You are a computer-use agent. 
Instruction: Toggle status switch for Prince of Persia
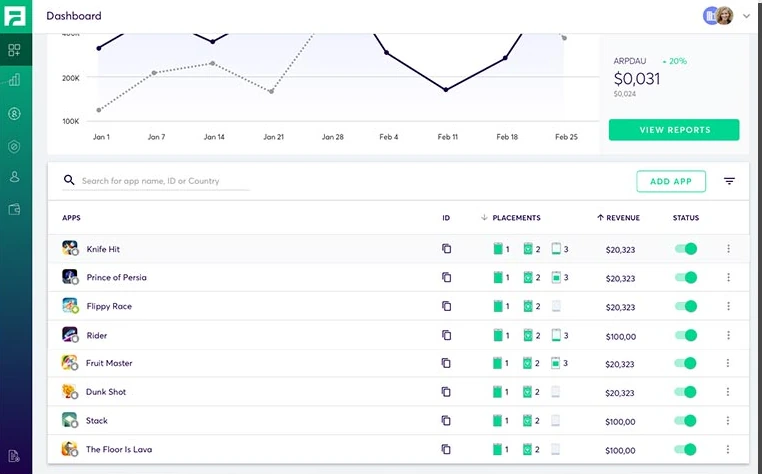click(x=686, y=277)
